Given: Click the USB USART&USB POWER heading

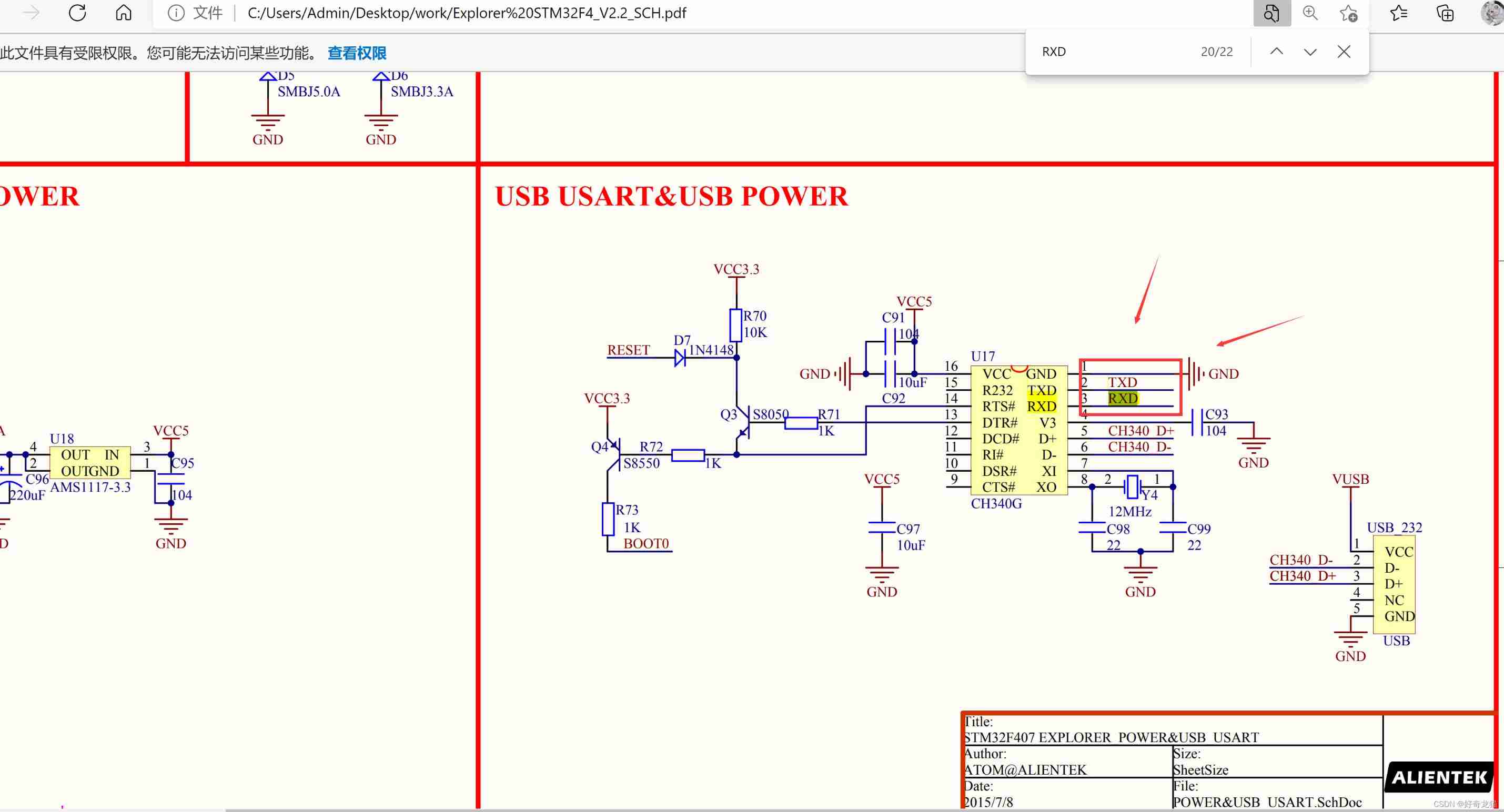Looking at the screenshot, I should click(671, 196).
